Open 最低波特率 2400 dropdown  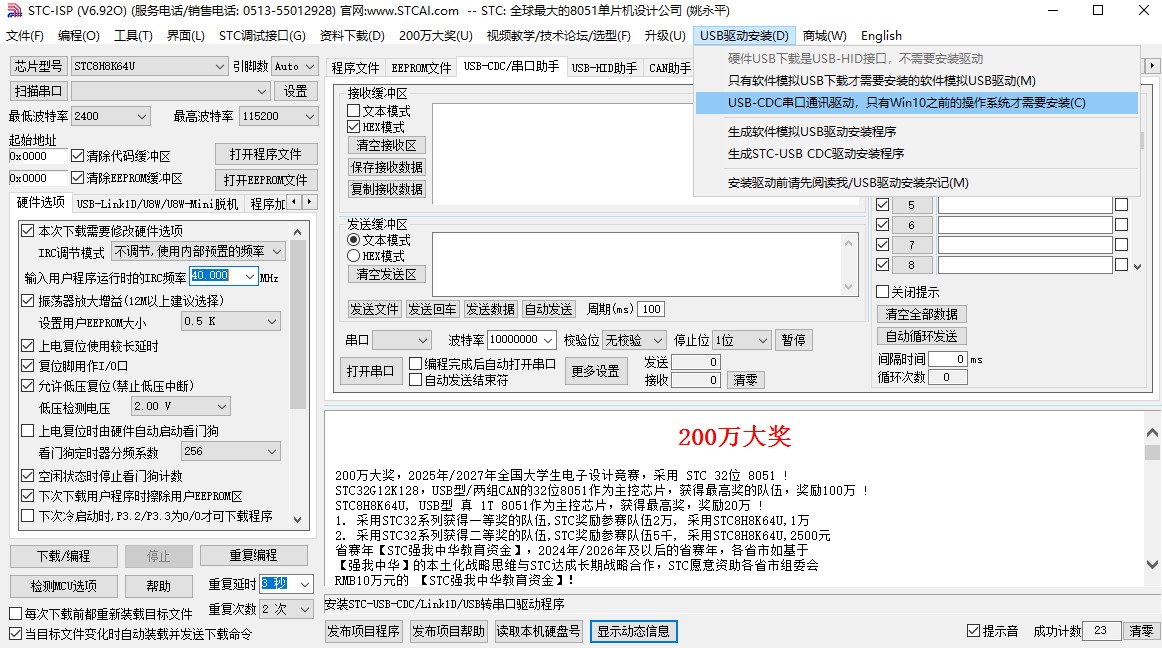click(111, 116)
